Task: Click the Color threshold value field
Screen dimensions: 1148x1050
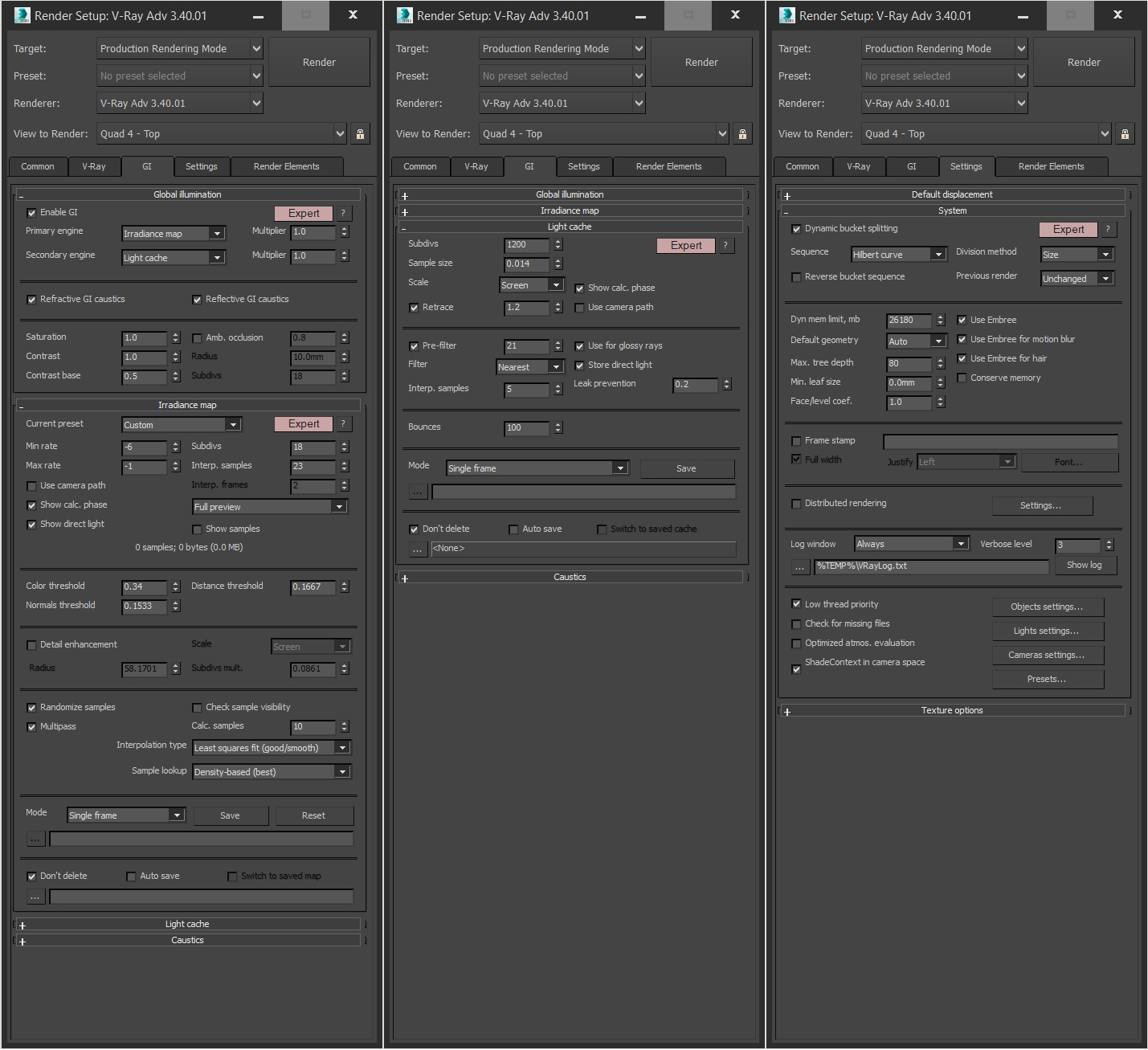Action: click(x=144, y=586)
